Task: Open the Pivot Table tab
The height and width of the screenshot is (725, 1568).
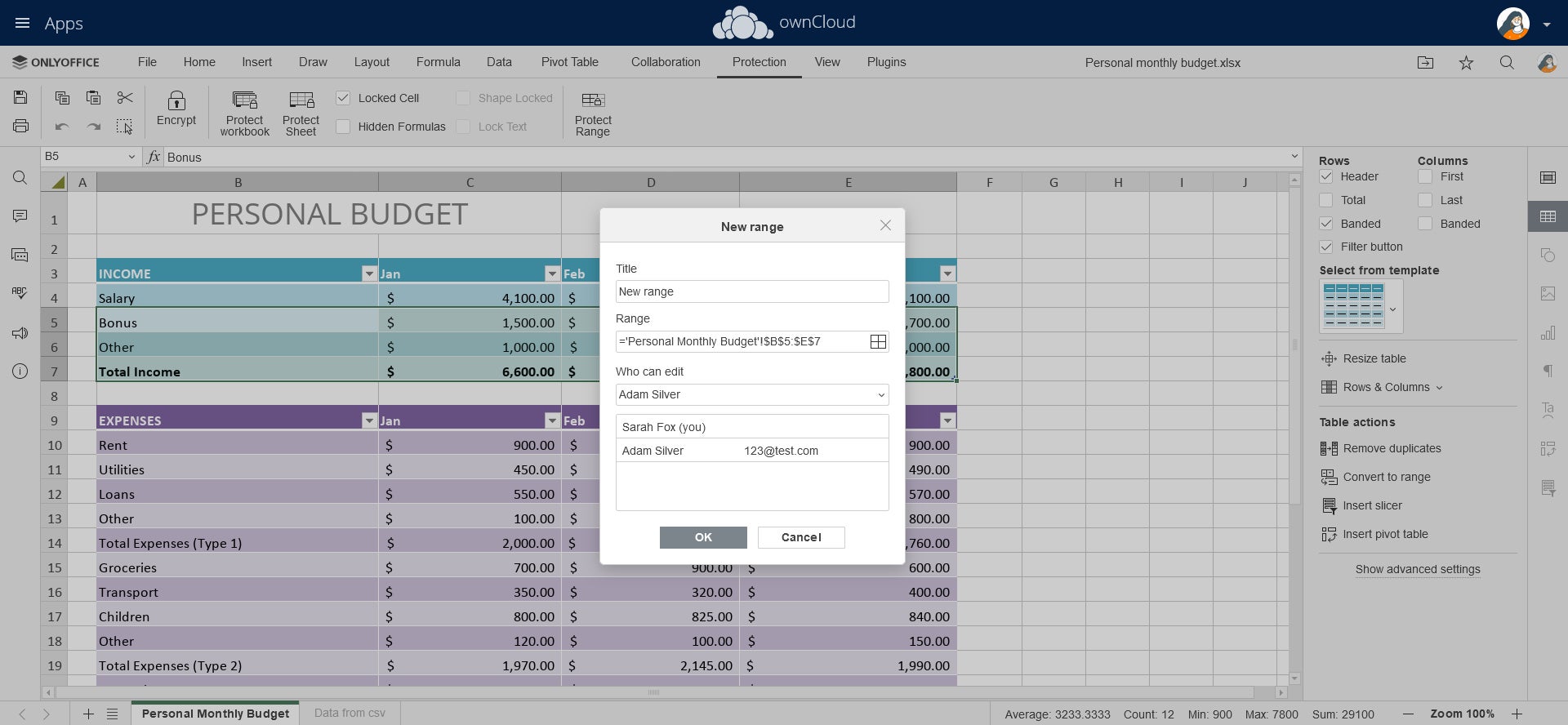Action: [x=569, y=62]
